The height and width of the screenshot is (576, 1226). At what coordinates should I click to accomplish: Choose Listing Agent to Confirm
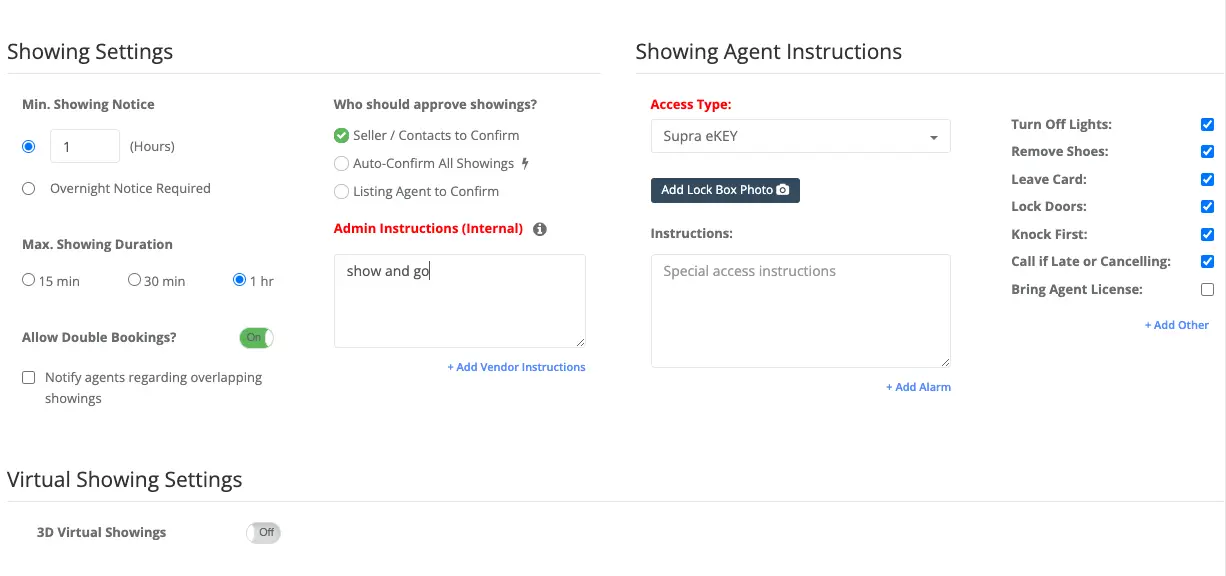click(342, 192)
